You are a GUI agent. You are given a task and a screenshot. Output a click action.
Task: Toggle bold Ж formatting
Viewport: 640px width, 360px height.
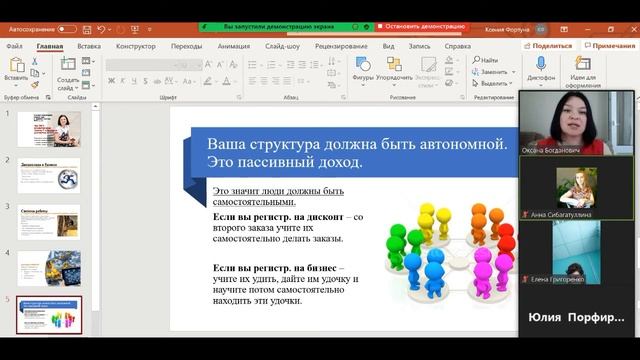pyautogui.click(x=111, y=81)
